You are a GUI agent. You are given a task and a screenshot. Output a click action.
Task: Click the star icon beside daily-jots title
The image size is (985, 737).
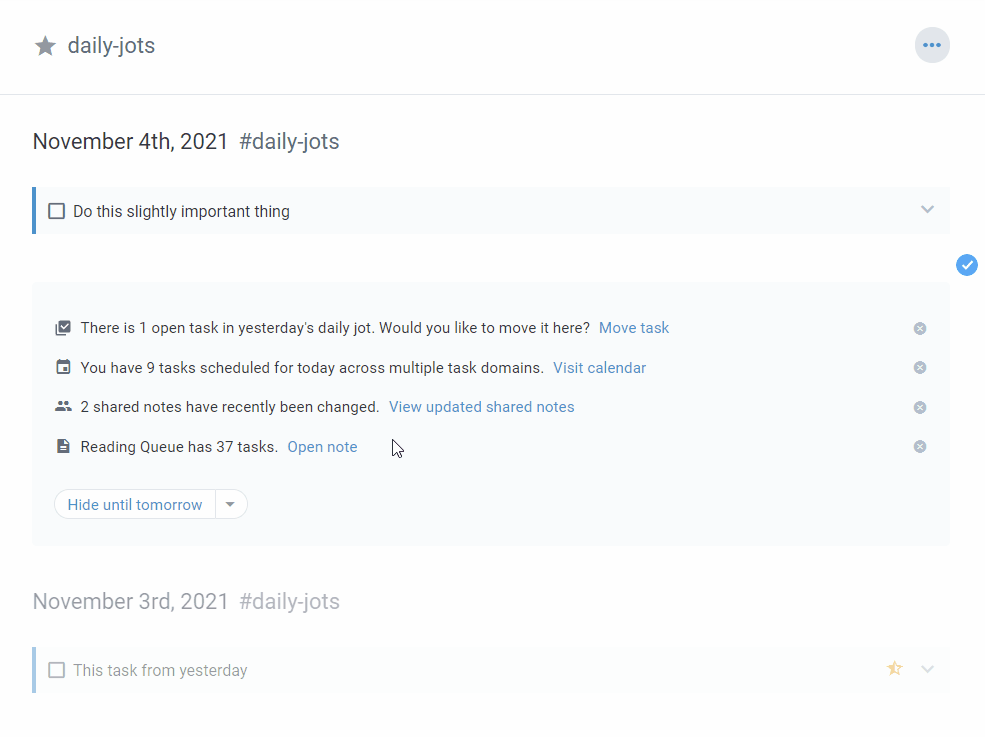[x=45, y=46]
